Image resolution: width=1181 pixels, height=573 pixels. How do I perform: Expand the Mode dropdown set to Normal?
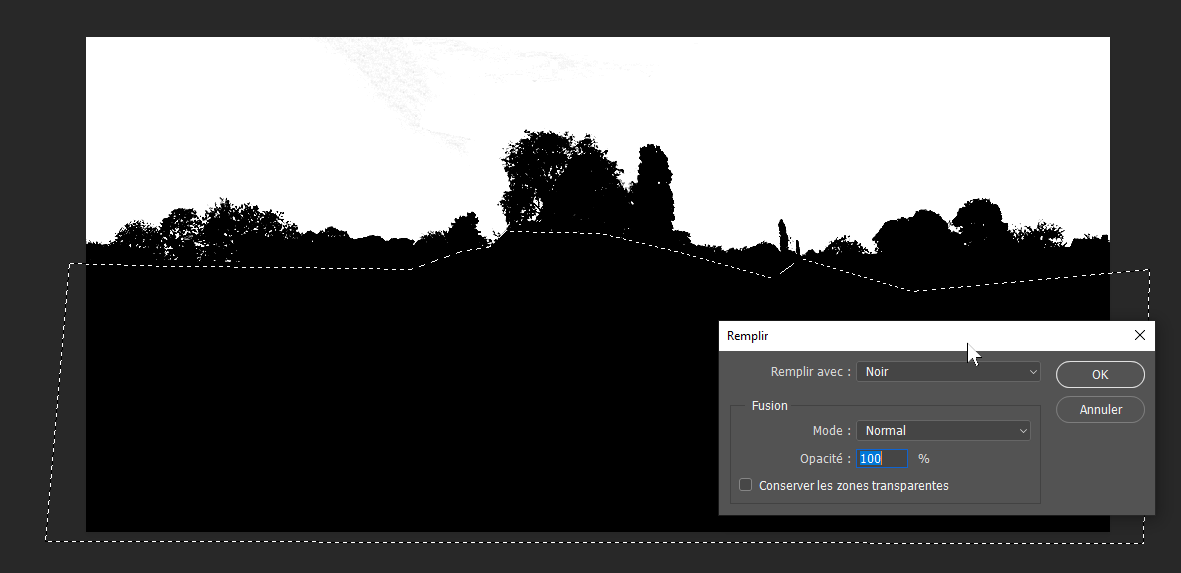(x=942, y=431)
